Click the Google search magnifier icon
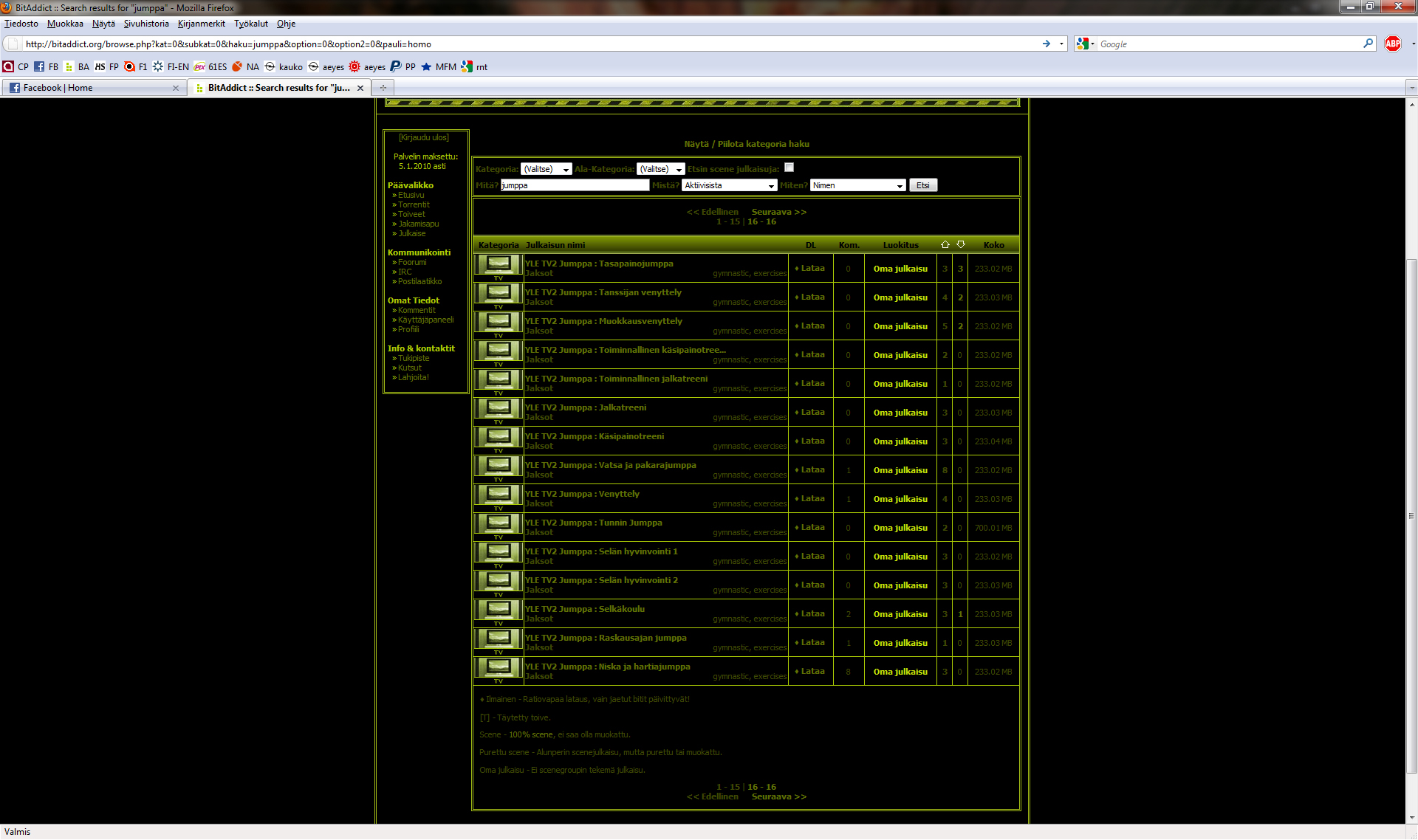 pos(1368,44)
